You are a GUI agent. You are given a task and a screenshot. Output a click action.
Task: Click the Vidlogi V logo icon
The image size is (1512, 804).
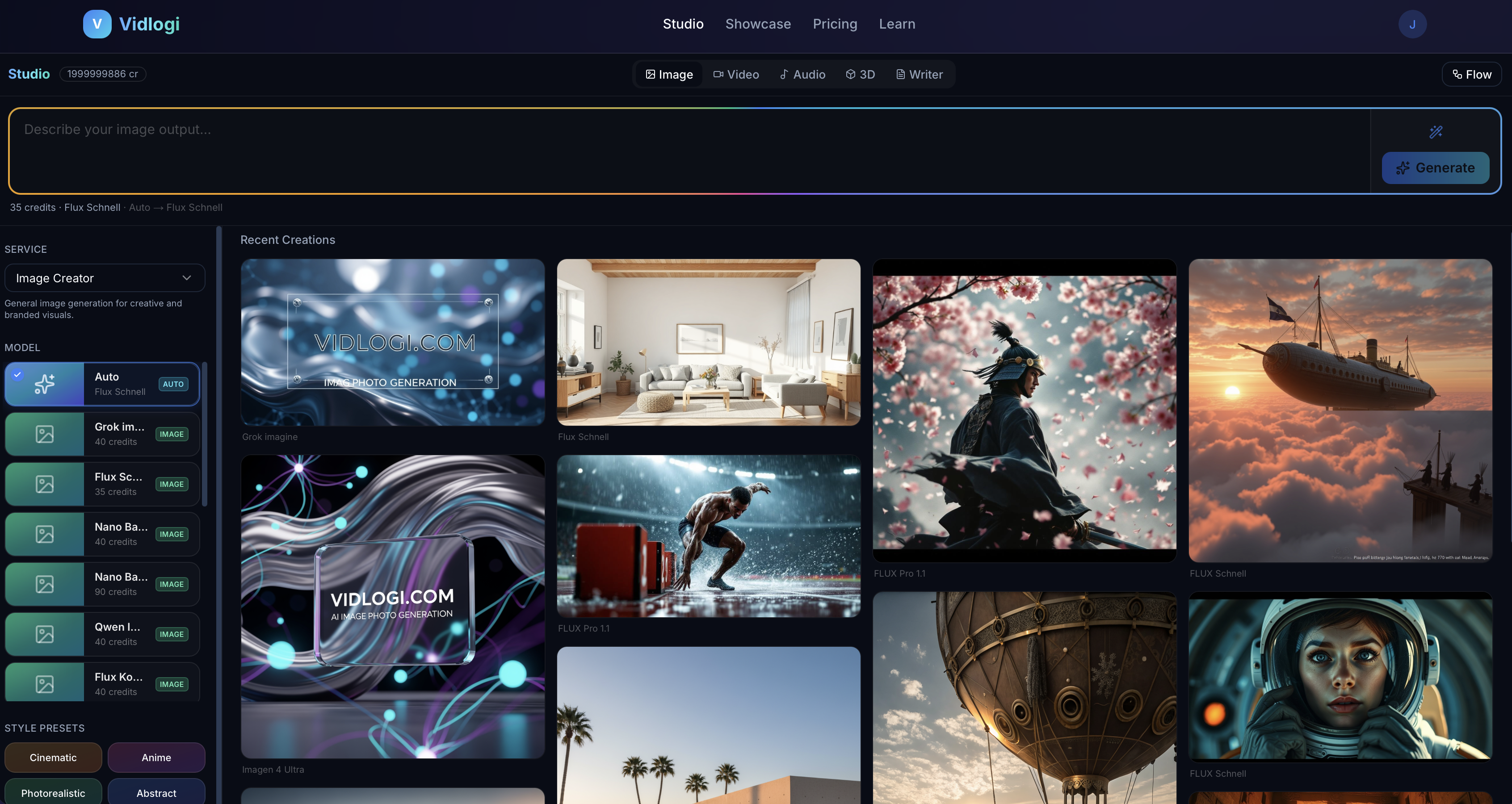click(x=97, y=24)
